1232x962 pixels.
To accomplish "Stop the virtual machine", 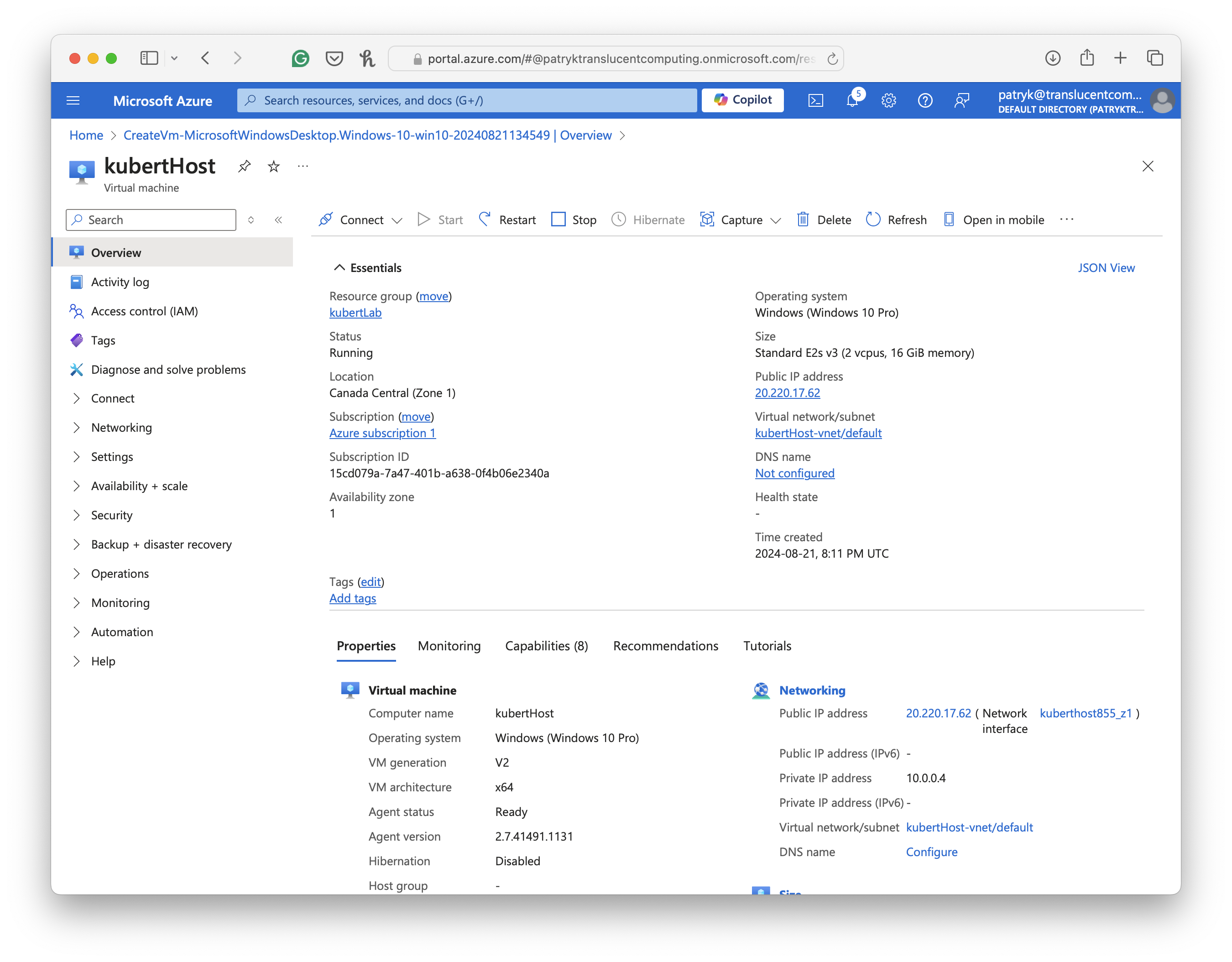I will (574, 220).
